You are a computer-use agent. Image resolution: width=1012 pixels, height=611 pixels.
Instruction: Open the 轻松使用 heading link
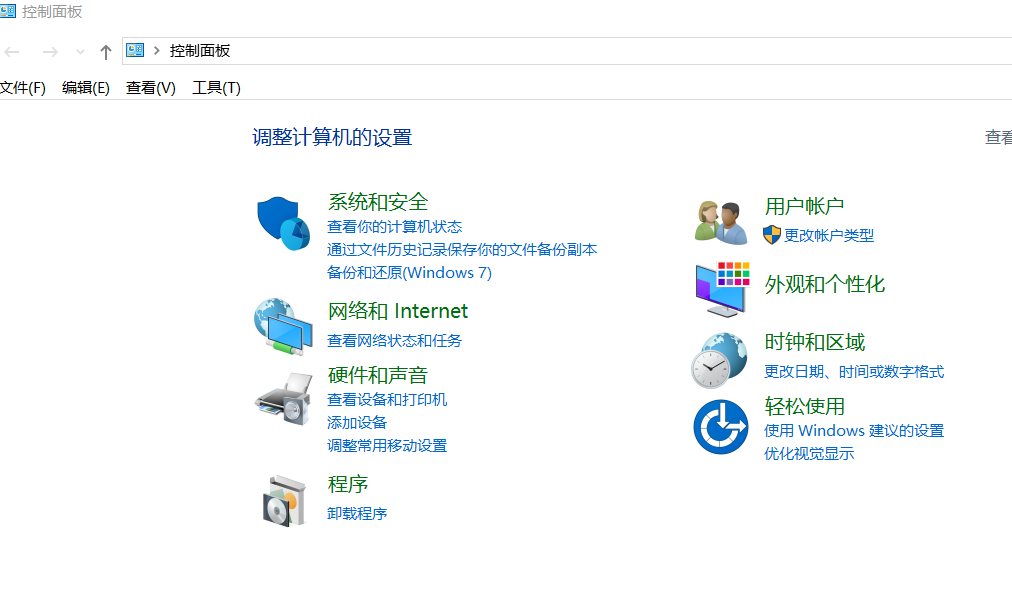tap(804, 406)
